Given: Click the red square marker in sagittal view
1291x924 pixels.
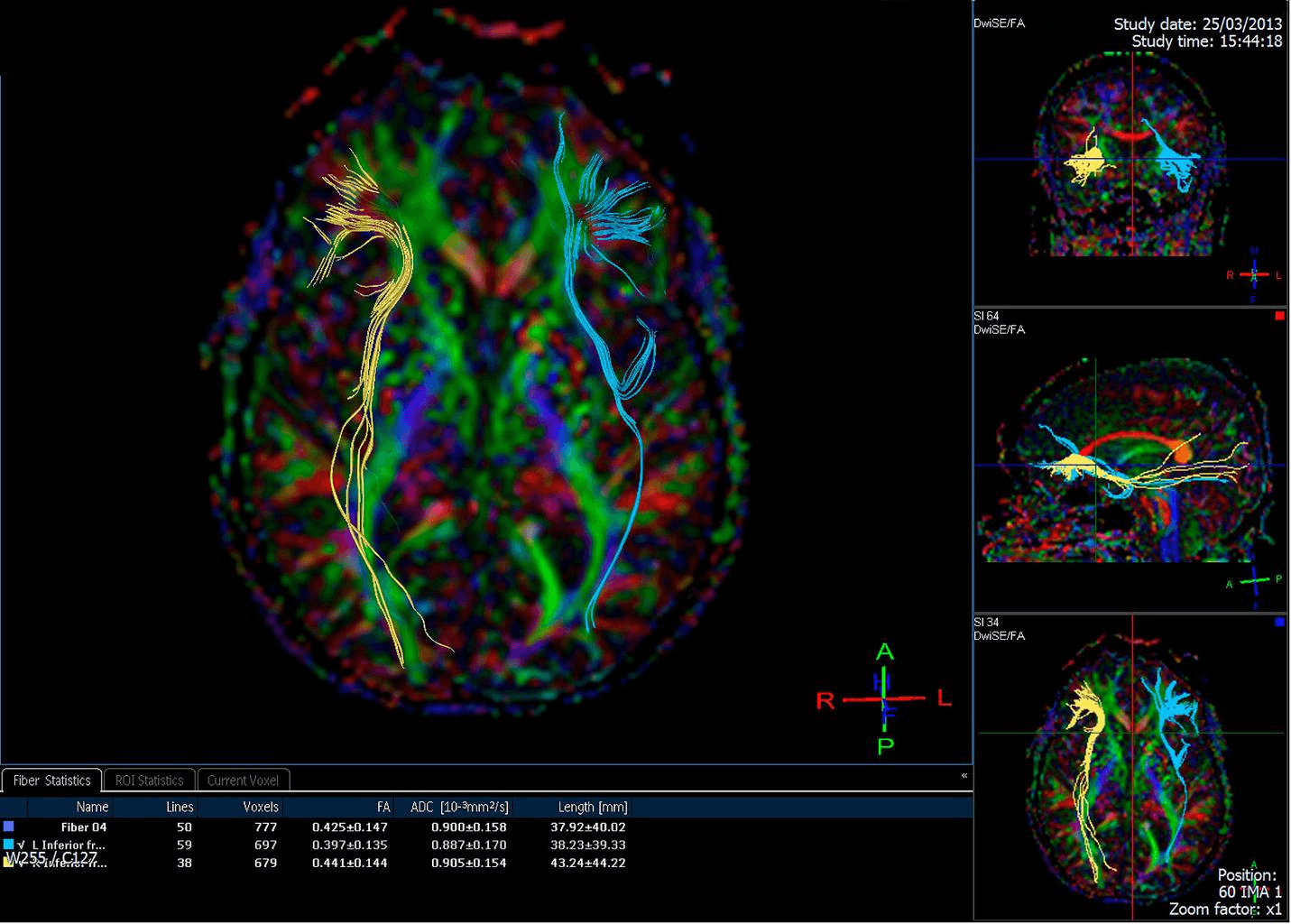Looking at the screenshot, I should click(1279, 316).
